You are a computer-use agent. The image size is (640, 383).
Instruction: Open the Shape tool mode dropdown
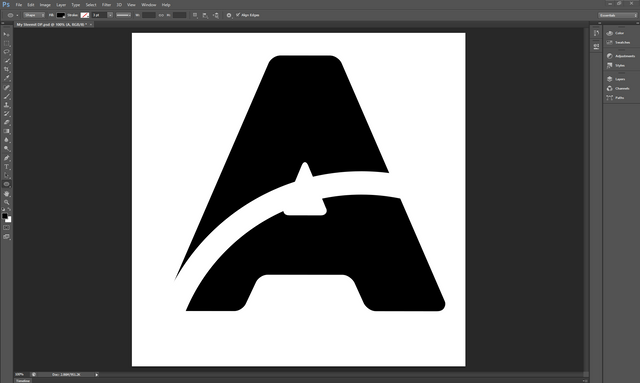[34, 15]
